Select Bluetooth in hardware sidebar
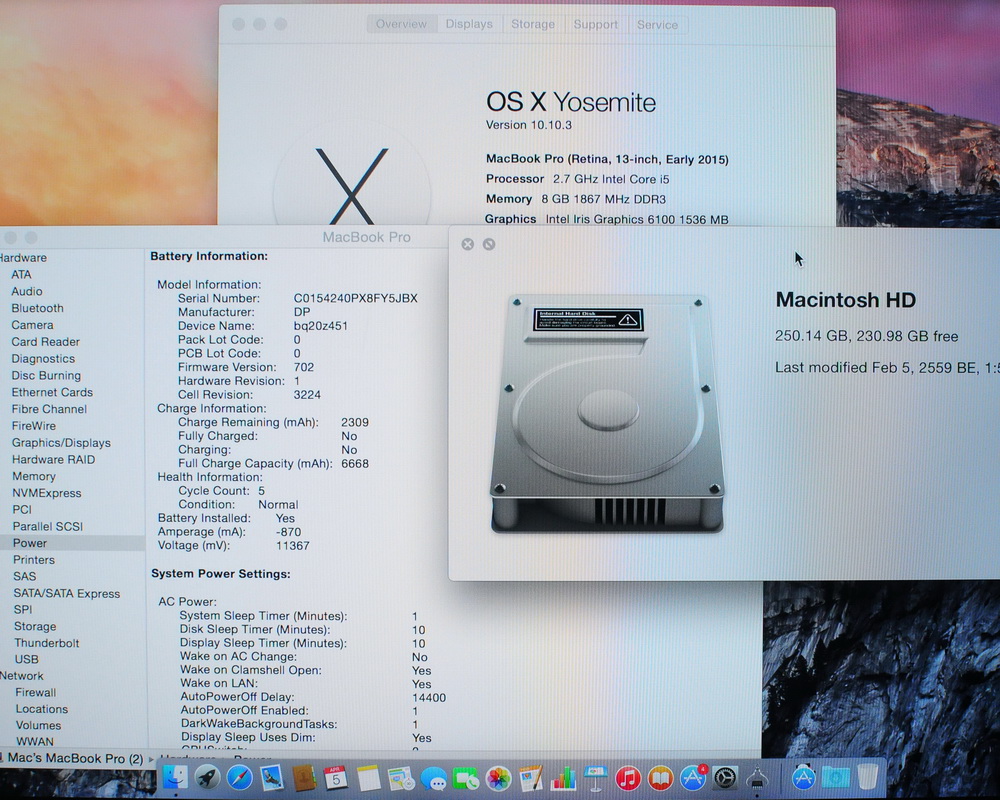Viewport: 1000px width, 800px height. [38, 308]
